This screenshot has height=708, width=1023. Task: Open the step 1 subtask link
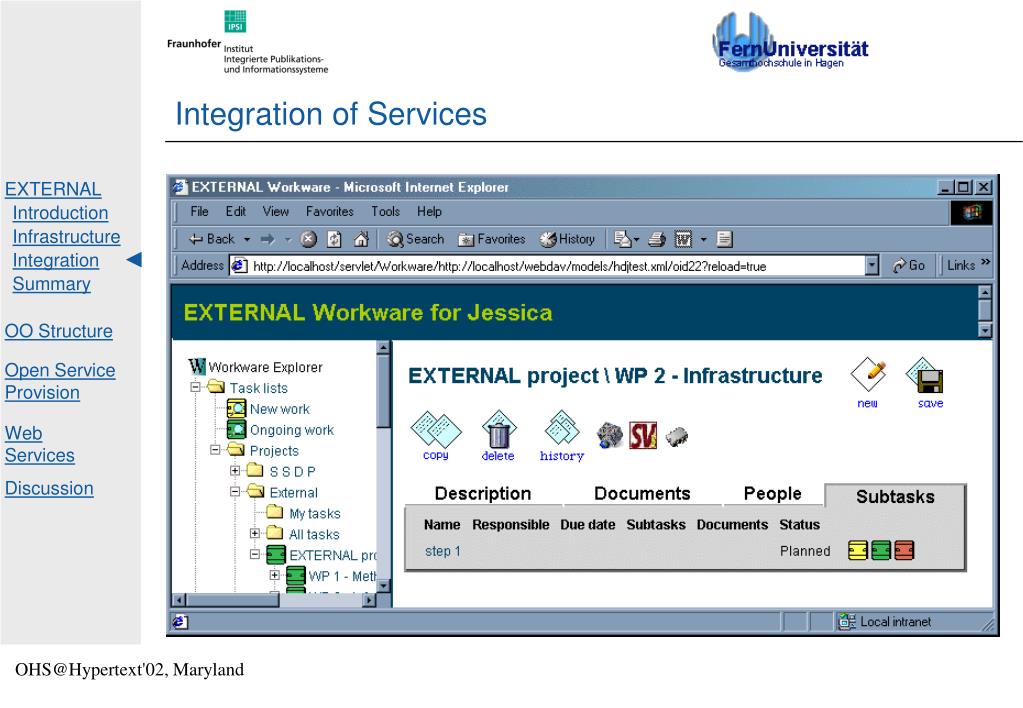[442, 551]
